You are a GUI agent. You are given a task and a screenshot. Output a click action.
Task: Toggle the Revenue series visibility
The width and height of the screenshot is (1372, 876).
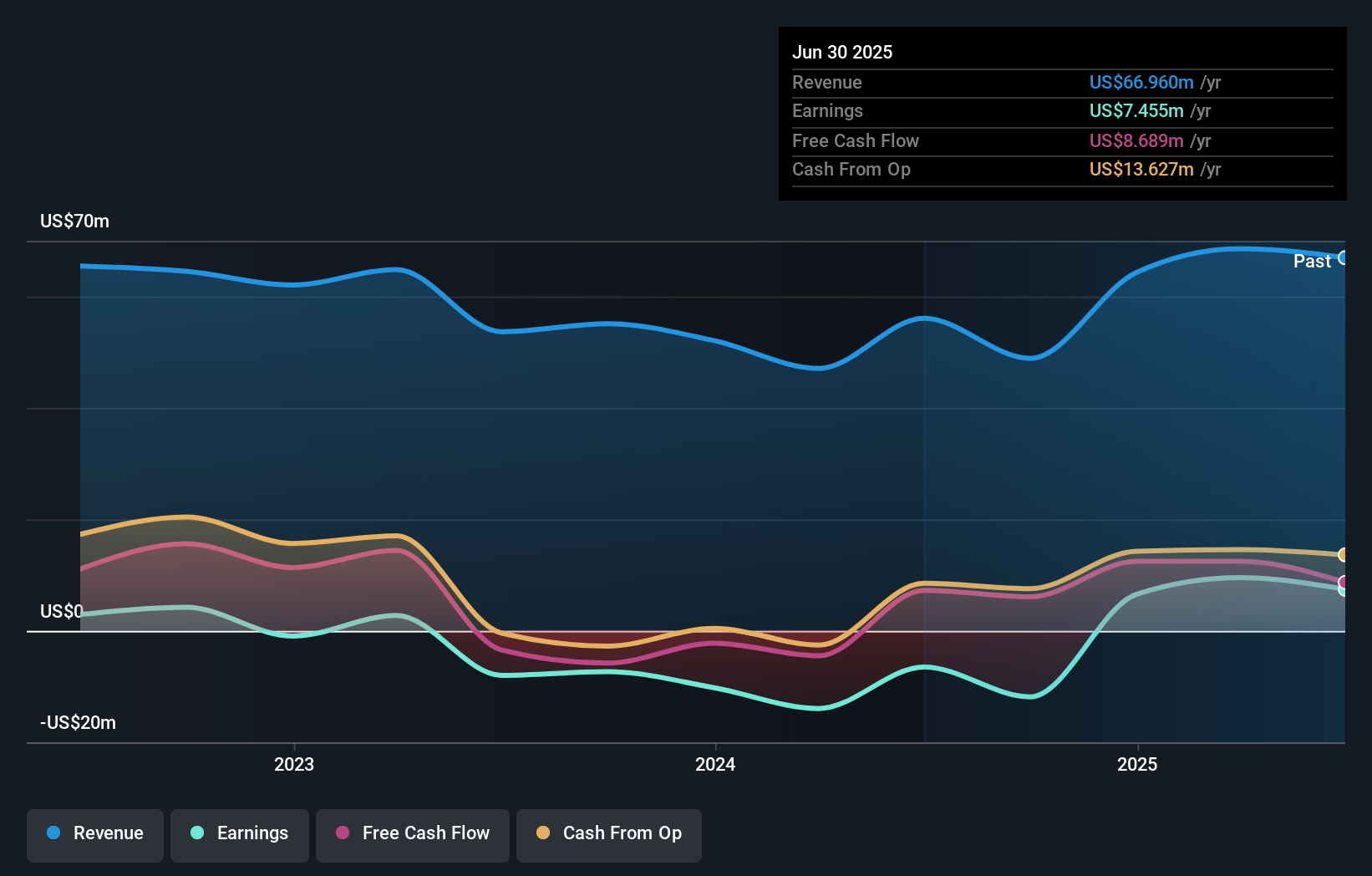pos(94,833)
